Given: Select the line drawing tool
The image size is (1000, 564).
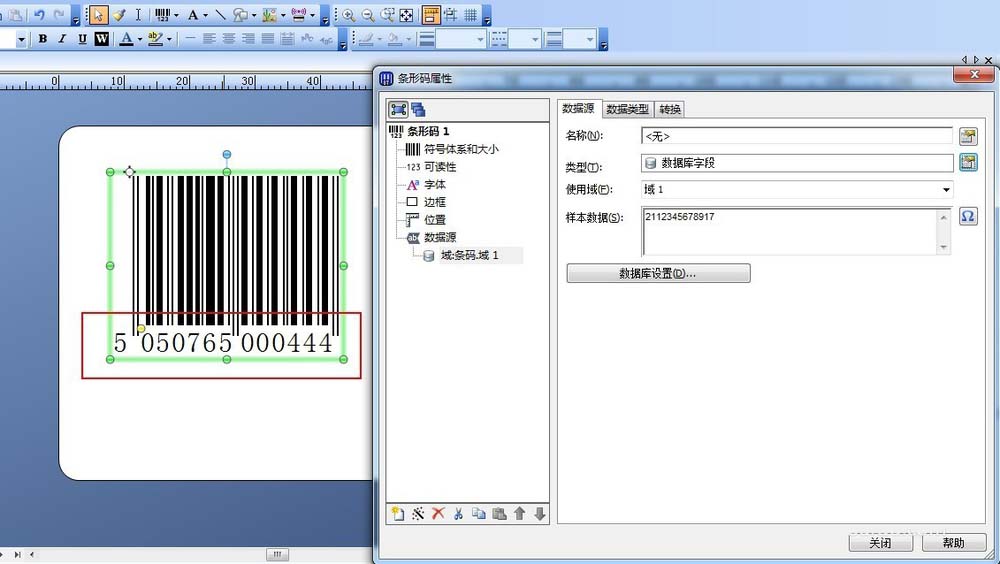Looking at the screenshot, I should (x=220, y=15).
